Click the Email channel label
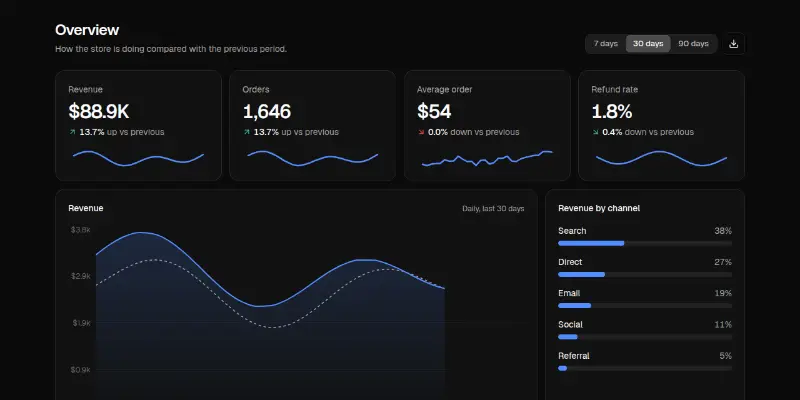 [x=569, y=293]
